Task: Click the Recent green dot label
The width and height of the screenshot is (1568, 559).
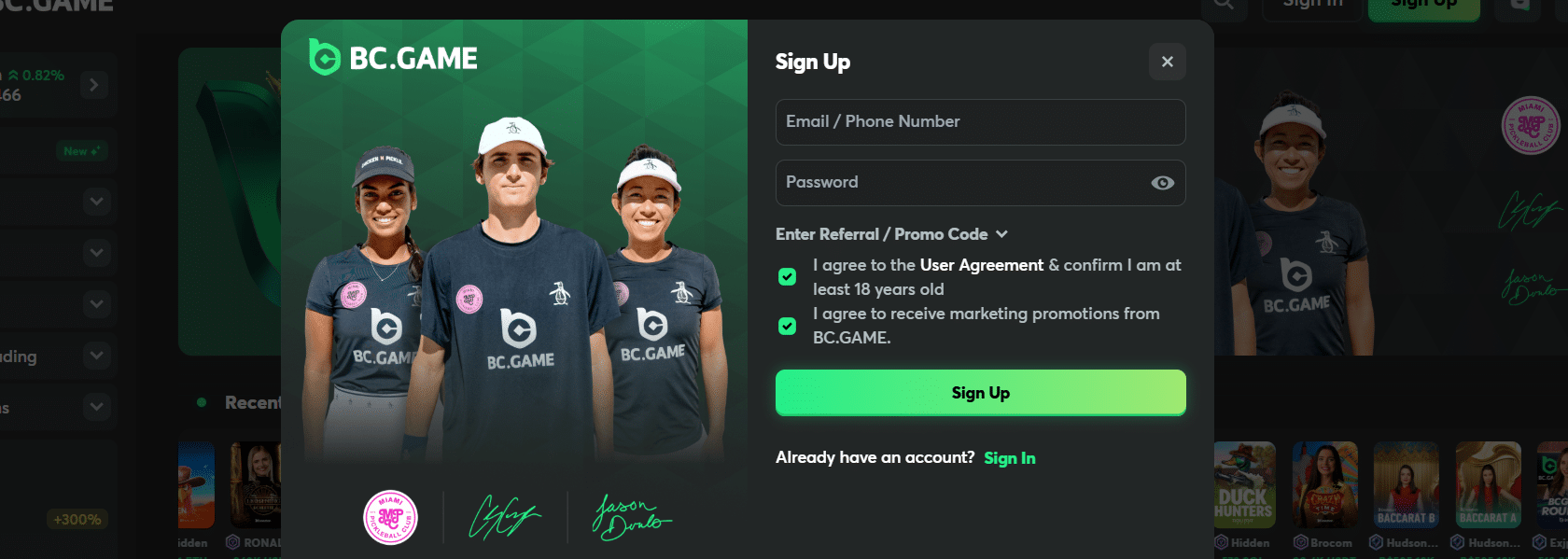Action: [x=240, y=402]
